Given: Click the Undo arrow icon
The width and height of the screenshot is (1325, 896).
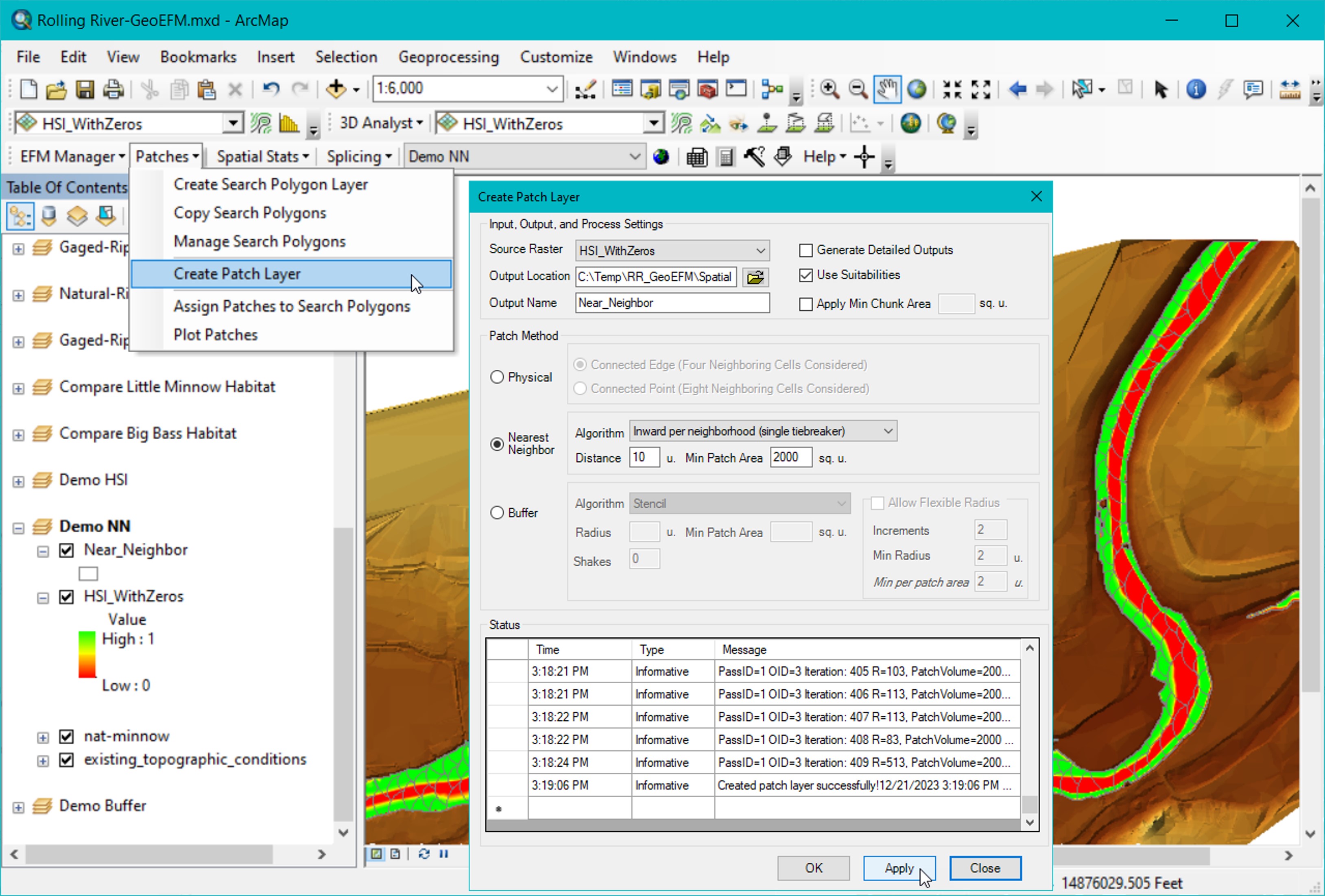Looking at the screenshot, I should click(x=271, y=89).
